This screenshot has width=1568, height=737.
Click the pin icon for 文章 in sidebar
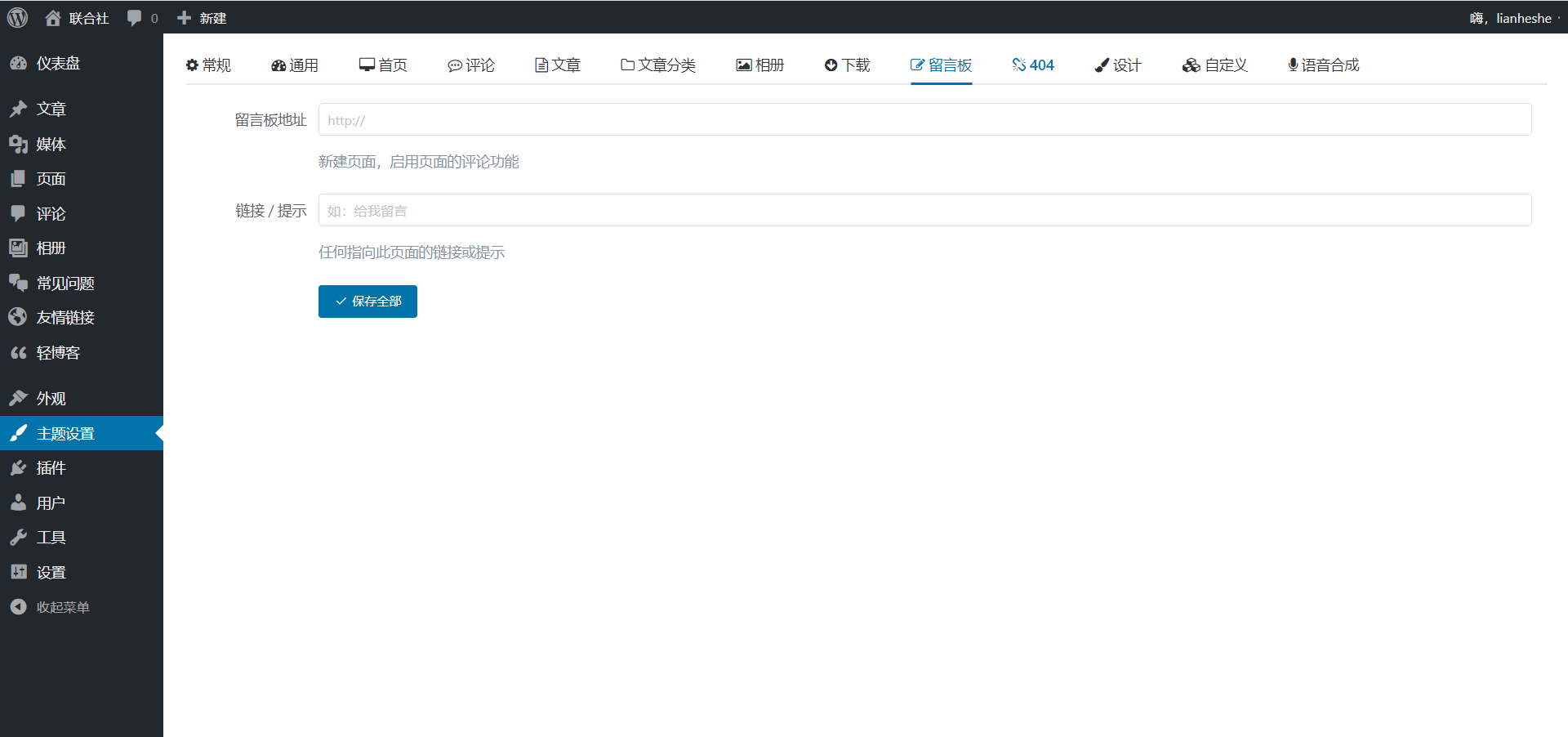(18, 109)
